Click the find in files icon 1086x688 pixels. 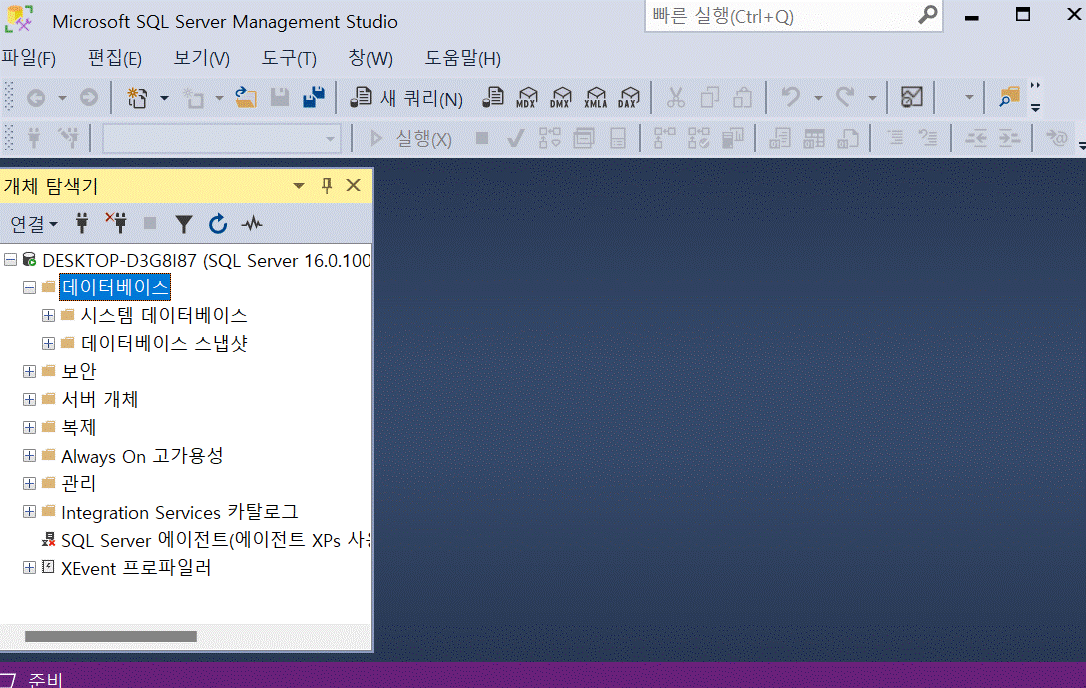point(1009,98)
